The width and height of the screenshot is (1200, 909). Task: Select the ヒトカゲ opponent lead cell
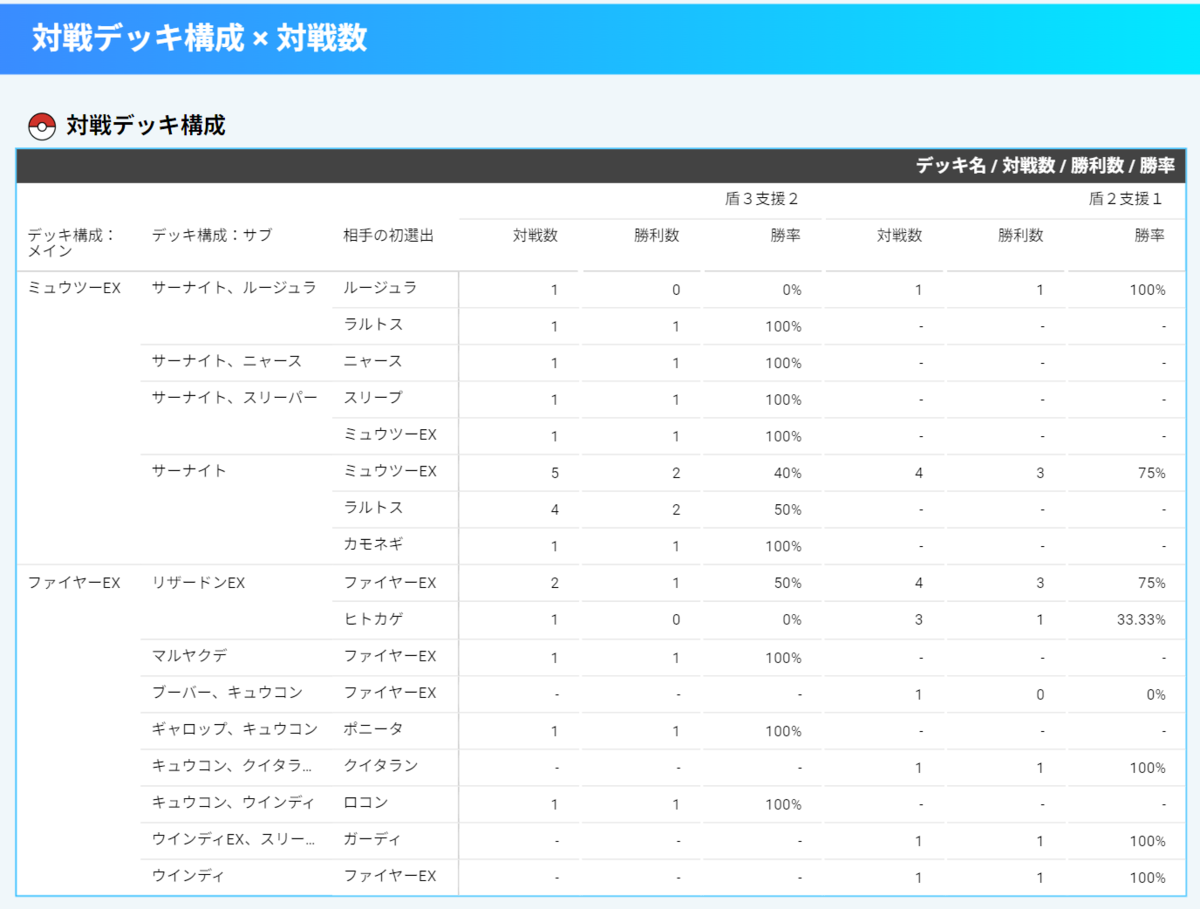pyautogui.click(x=372, y=619)
